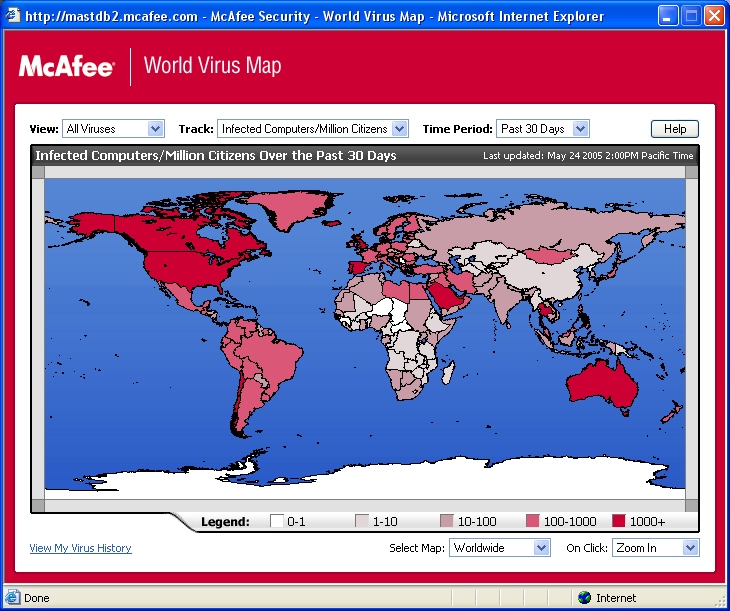The width and height of the screenshot is (730, 611).
Task: Zoom in on the United States on the map
Action: [186, 268]
